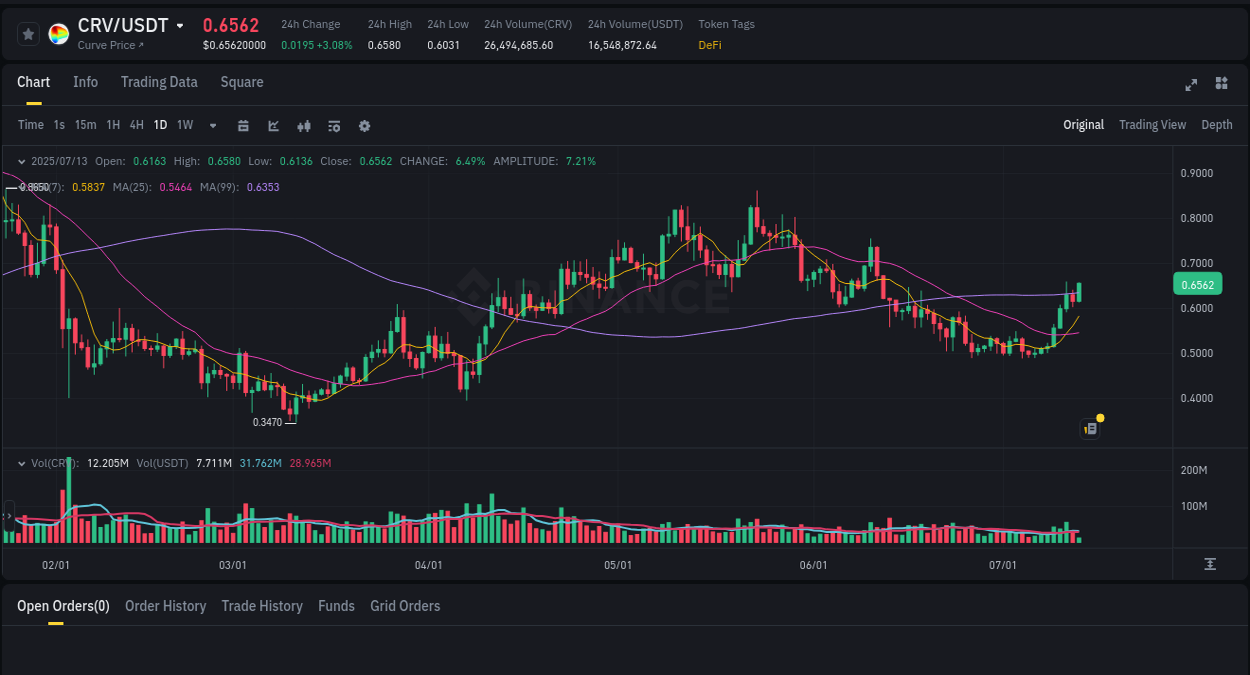Open the Depth view
Viewport: 1250px width, 675px height.
click(x=1216, y=125)
